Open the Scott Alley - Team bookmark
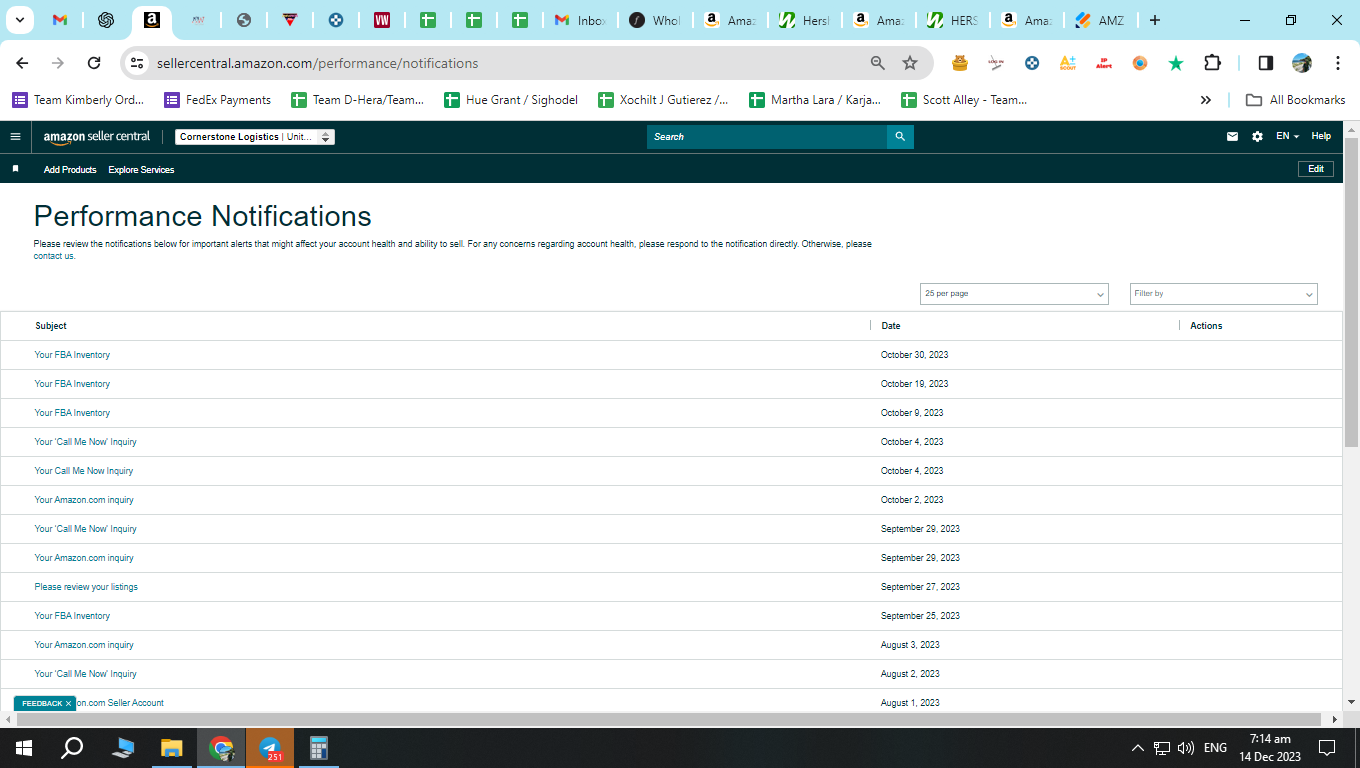The image size is (1360, 768). [x=964, y=100]
